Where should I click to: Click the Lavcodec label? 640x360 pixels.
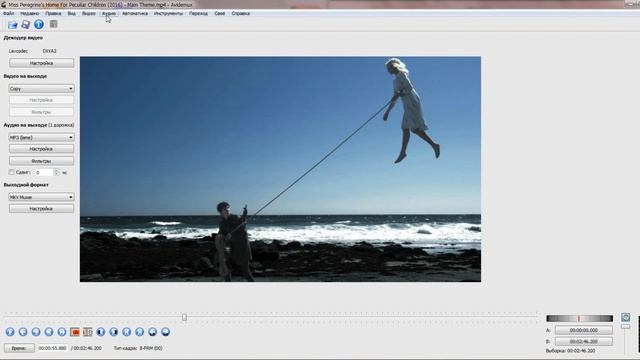pyautogui.click(x=18, y=51)
